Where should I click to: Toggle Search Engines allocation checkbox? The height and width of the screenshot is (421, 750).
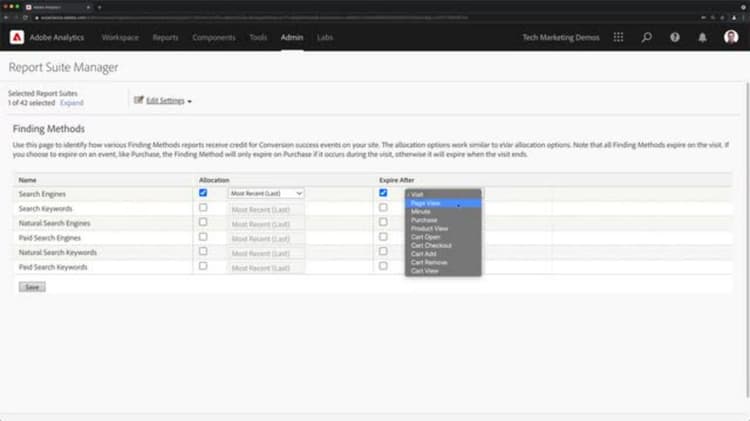click(x=203, y=193)
